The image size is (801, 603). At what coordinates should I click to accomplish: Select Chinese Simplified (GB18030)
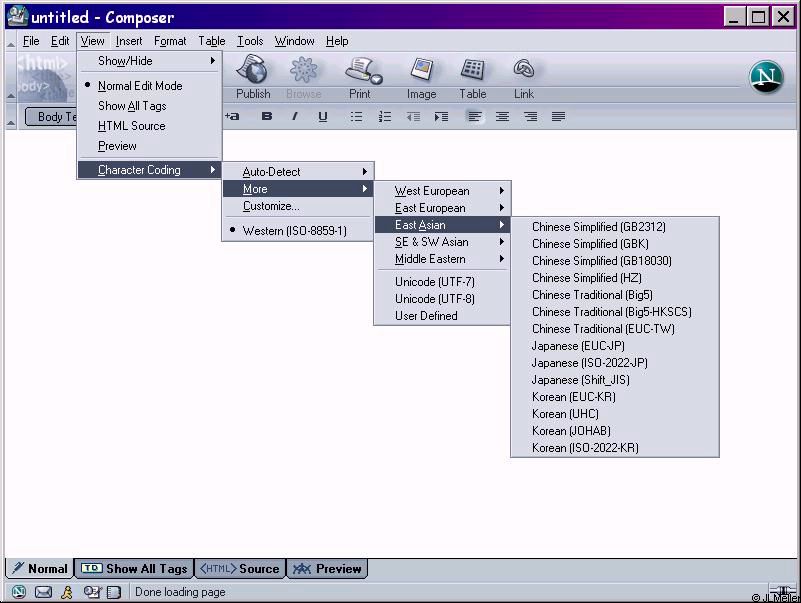(615, 261)
